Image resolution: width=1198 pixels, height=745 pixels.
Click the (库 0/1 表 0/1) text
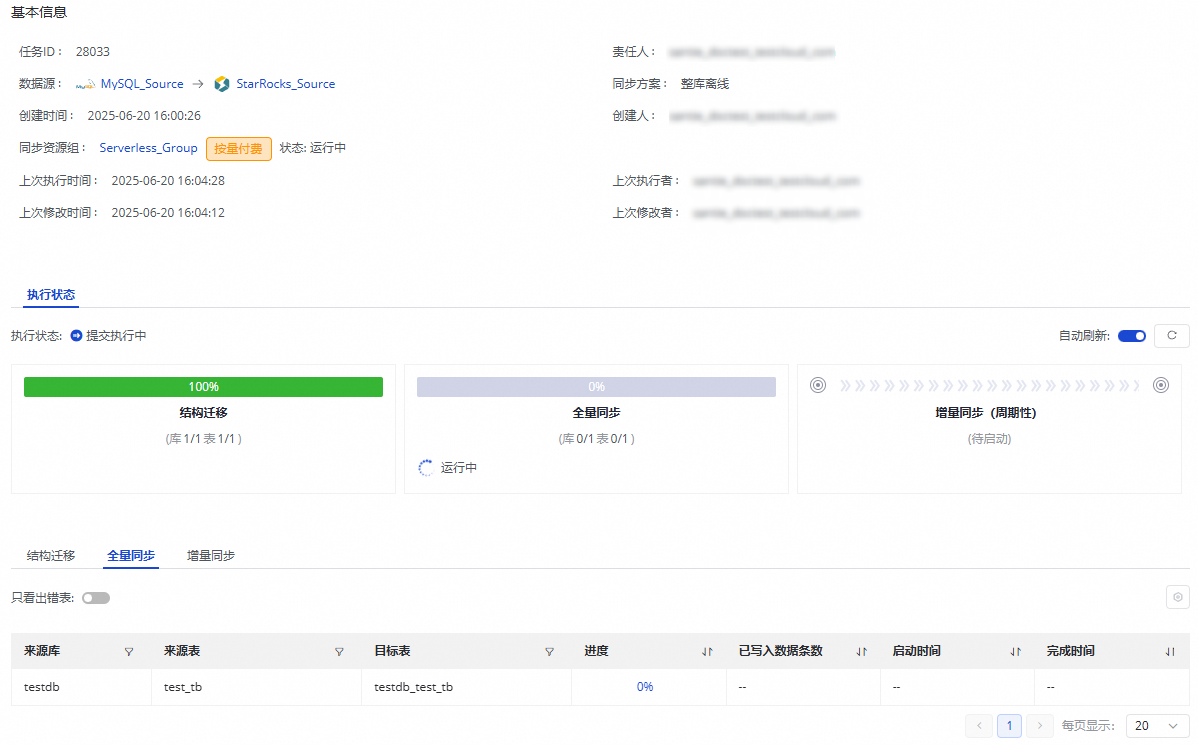(596, 439)
